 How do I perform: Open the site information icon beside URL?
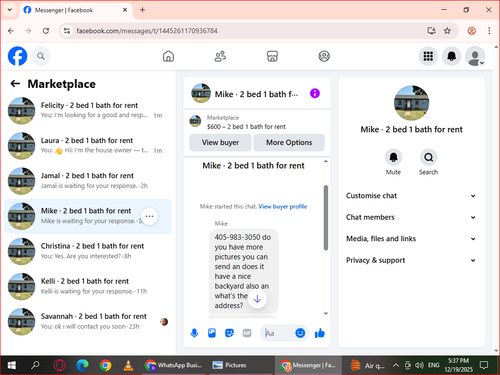tap(67, 31)
